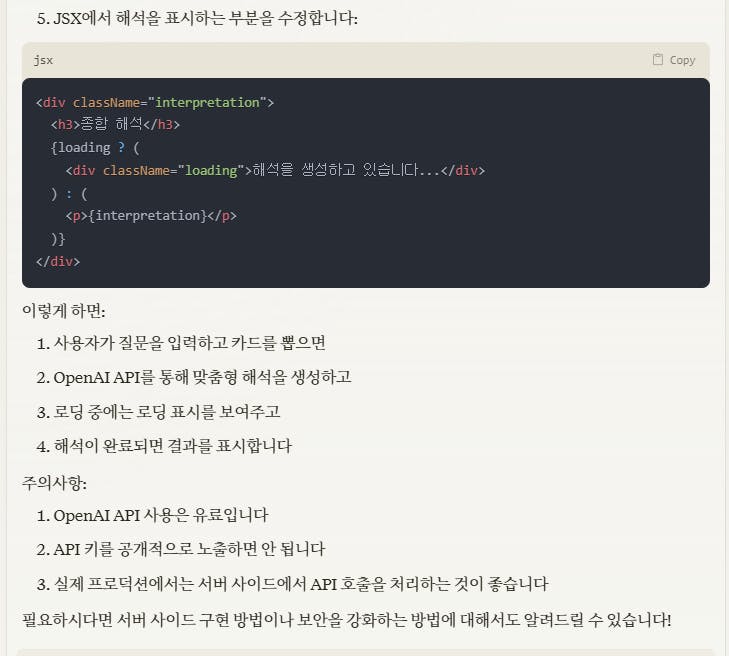Image resolution: width=729 pixels, height=656 pixels.
Task: Click the closing sentence '필요하시다면 서버 사이드 구현 방법이나...'
Action: pyautogui.click(x=347, y=619)
